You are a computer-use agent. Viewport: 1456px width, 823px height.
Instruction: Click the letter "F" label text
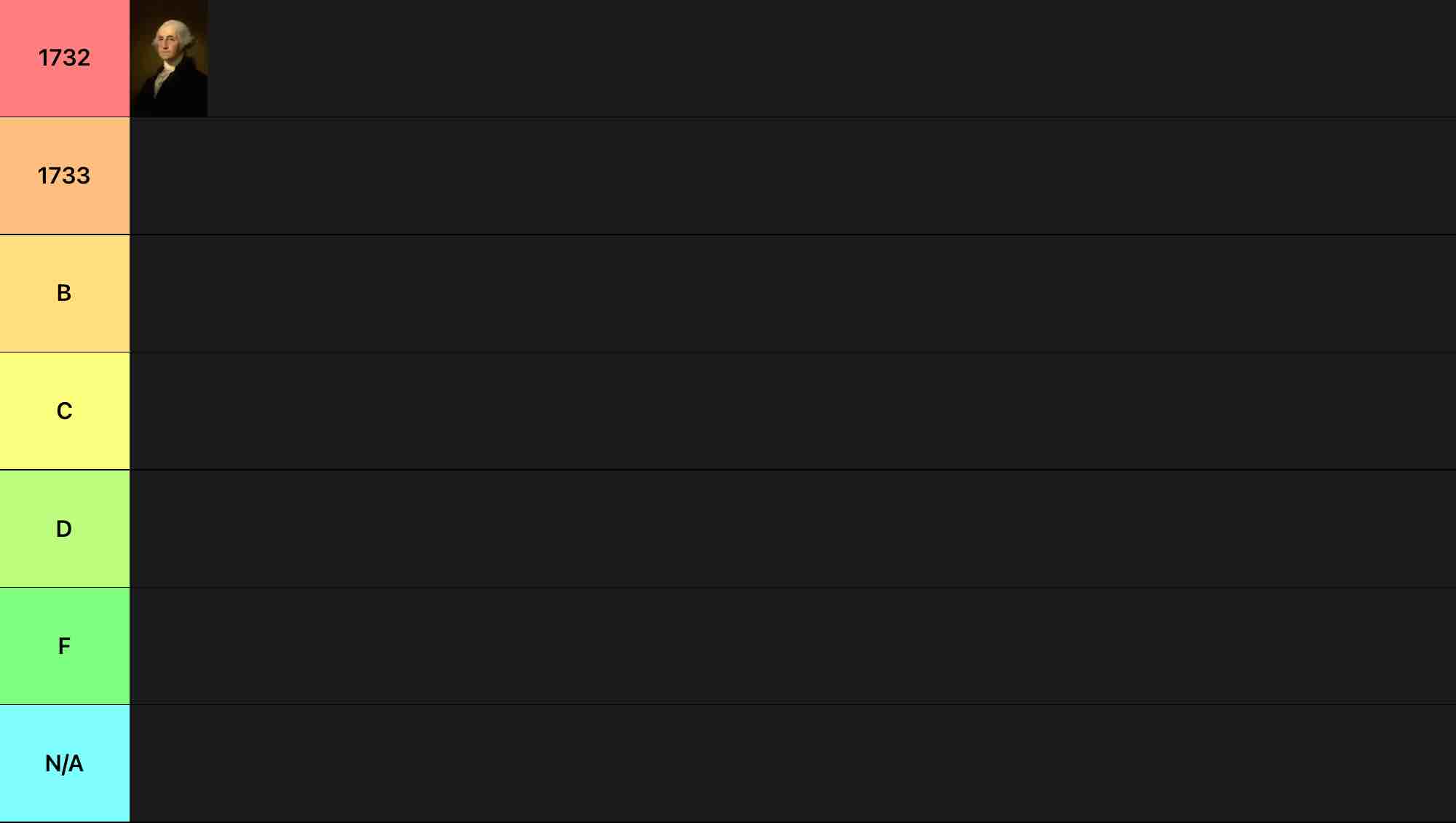64,646
